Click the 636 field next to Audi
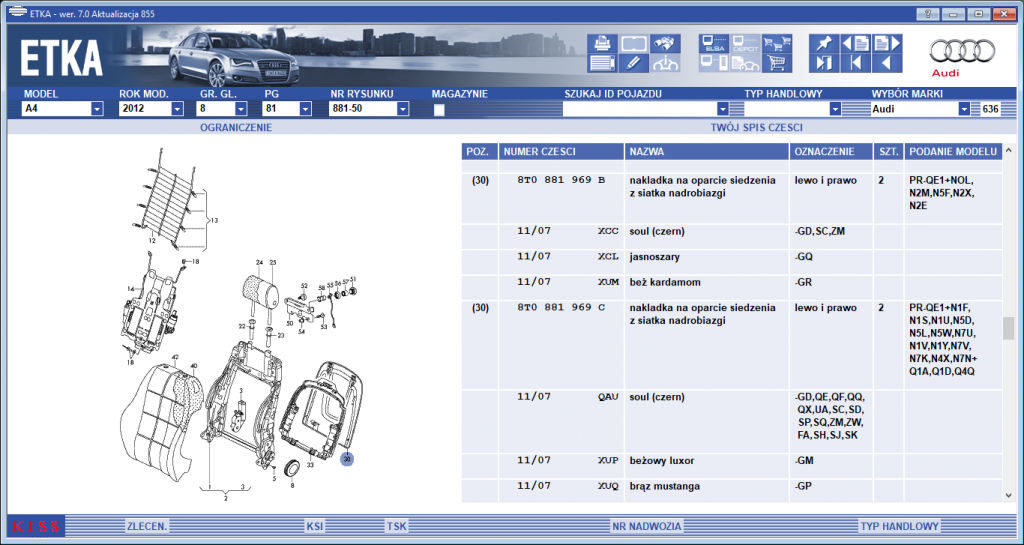 990,109
